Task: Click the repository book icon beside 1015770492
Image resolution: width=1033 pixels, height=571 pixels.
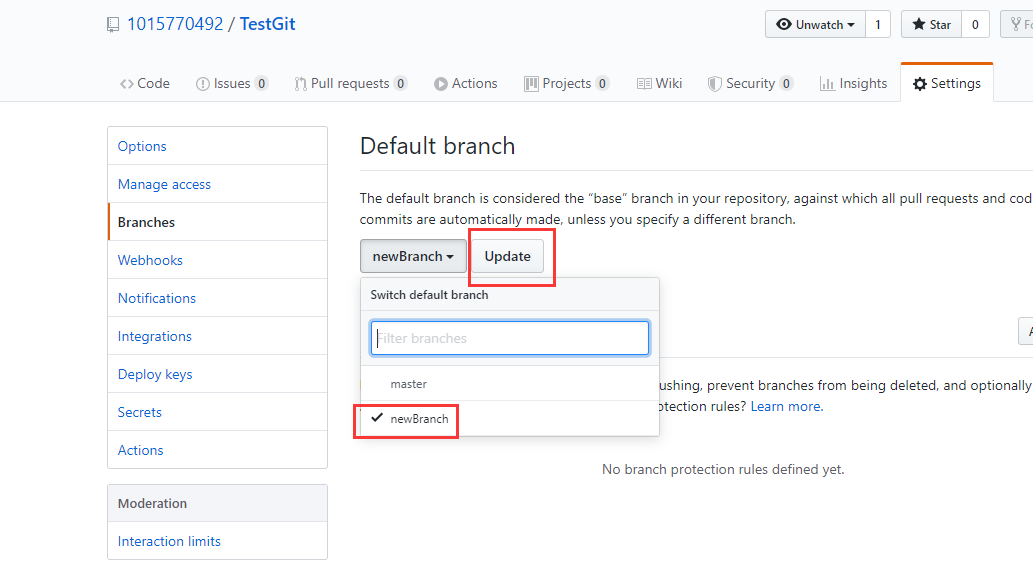Action: point(113,25)
